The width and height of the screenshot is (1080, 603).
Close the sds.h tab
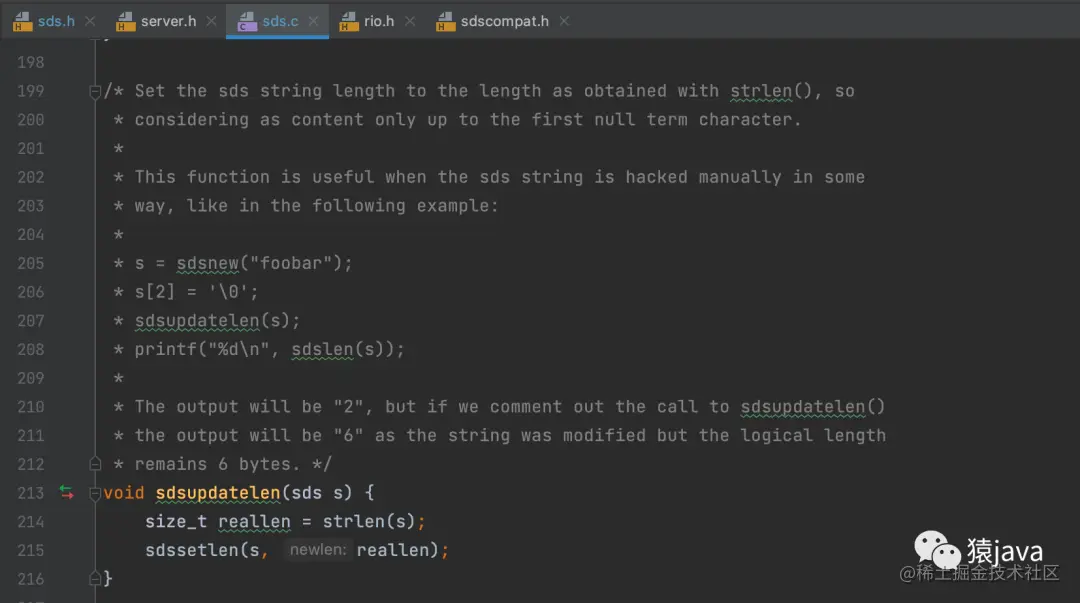[x=90, y=21]
